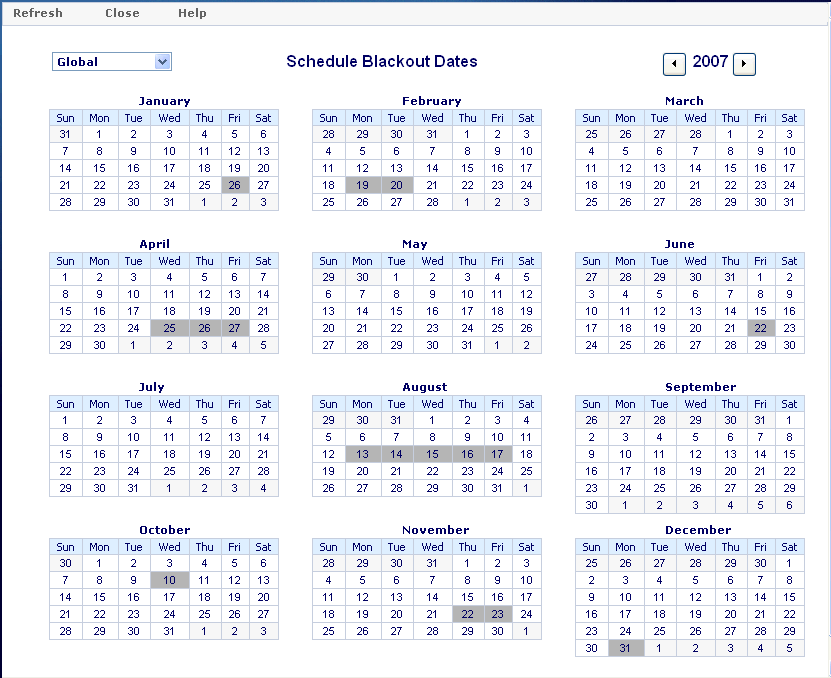Click September 18 in the calendar
Screen dimensions: 831x678
pyautogui.click(x=660, y=471)
